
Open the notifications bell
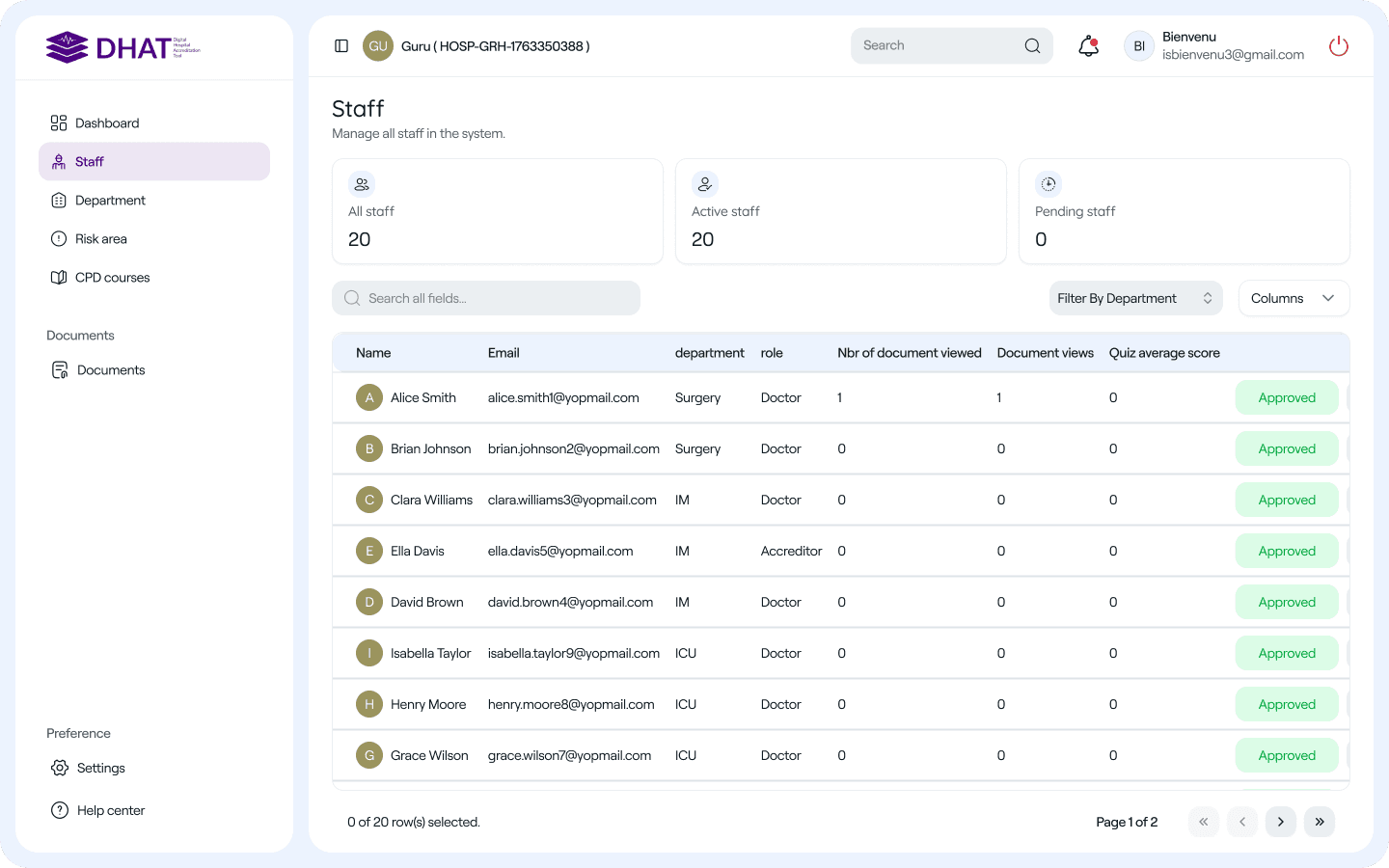1088,46
